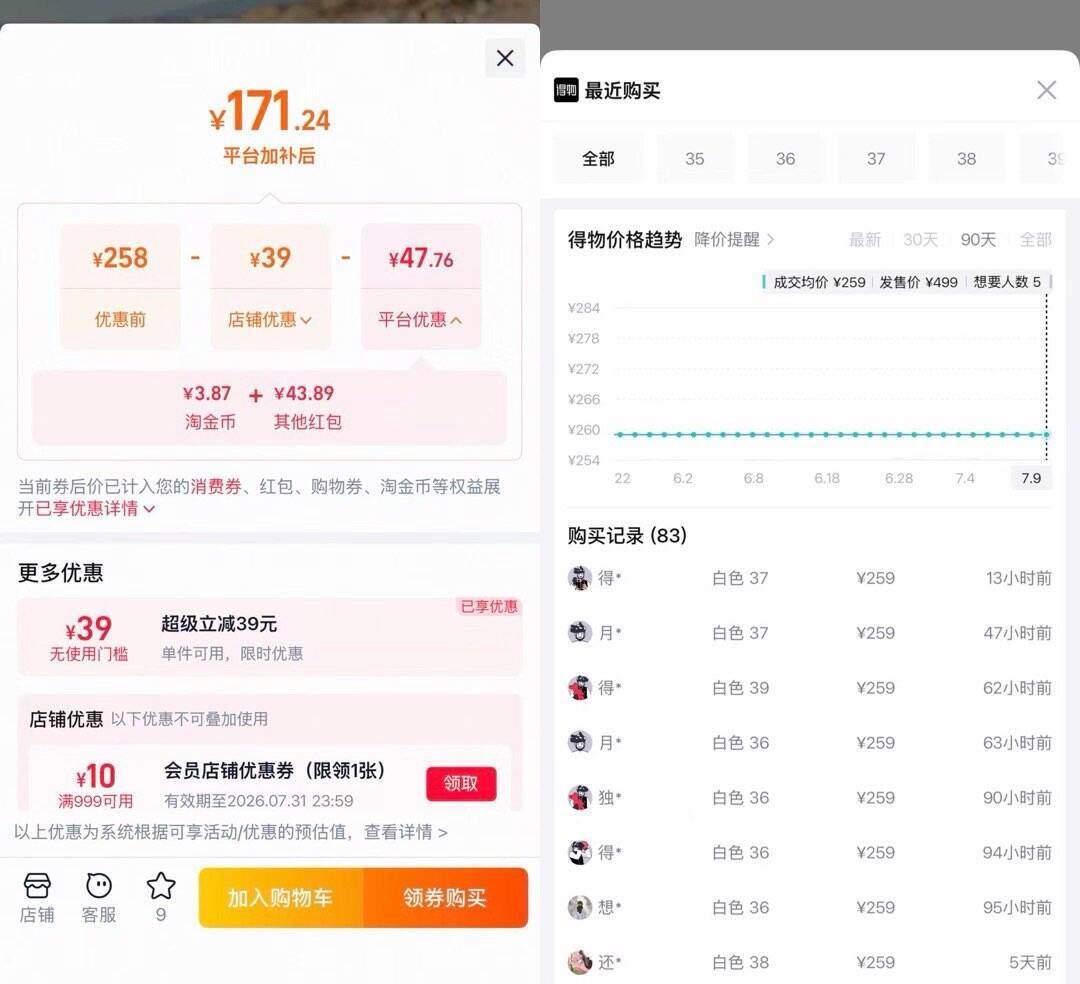The width and height of the screenshot is (1080, 984).
Task: Open avatar of buyer 13小时前
Action: (x=580, y=578)
